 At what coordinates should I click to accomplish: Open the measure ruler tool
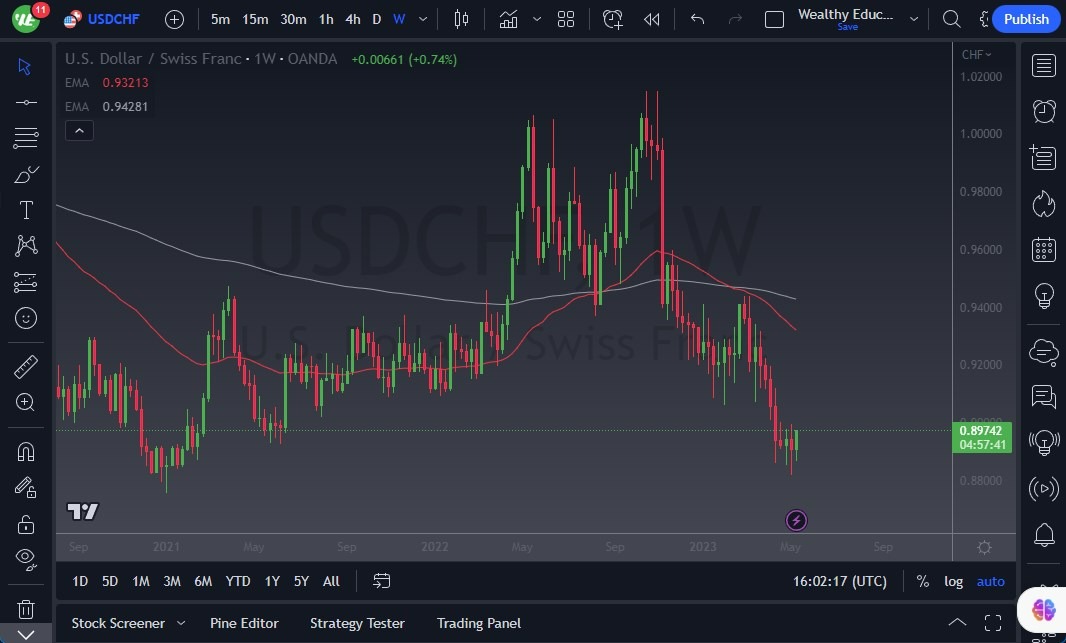(26, 366)
